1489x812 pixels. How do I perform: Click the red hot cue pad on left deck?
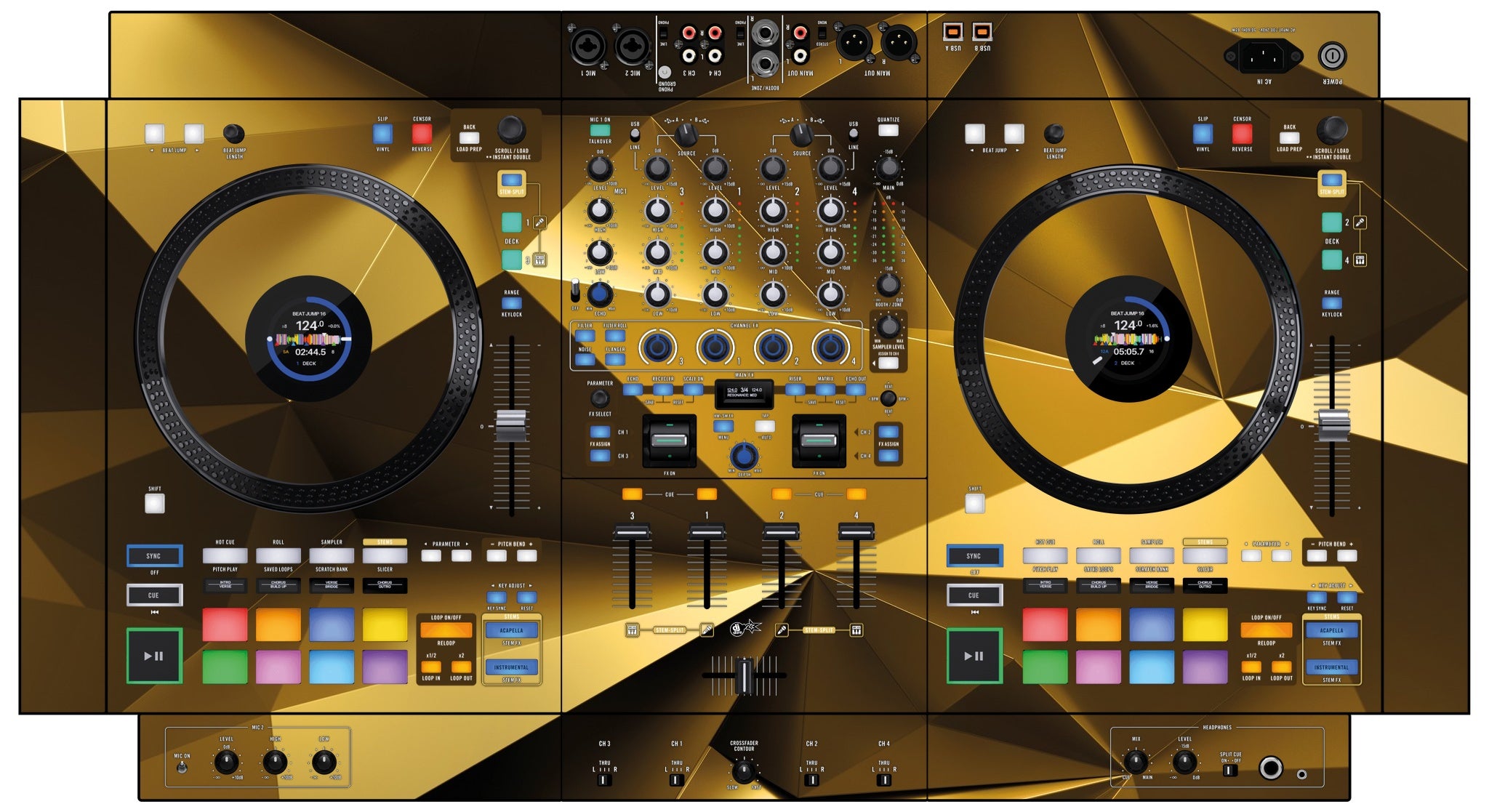pyautogui.click(x=225, y=625)
